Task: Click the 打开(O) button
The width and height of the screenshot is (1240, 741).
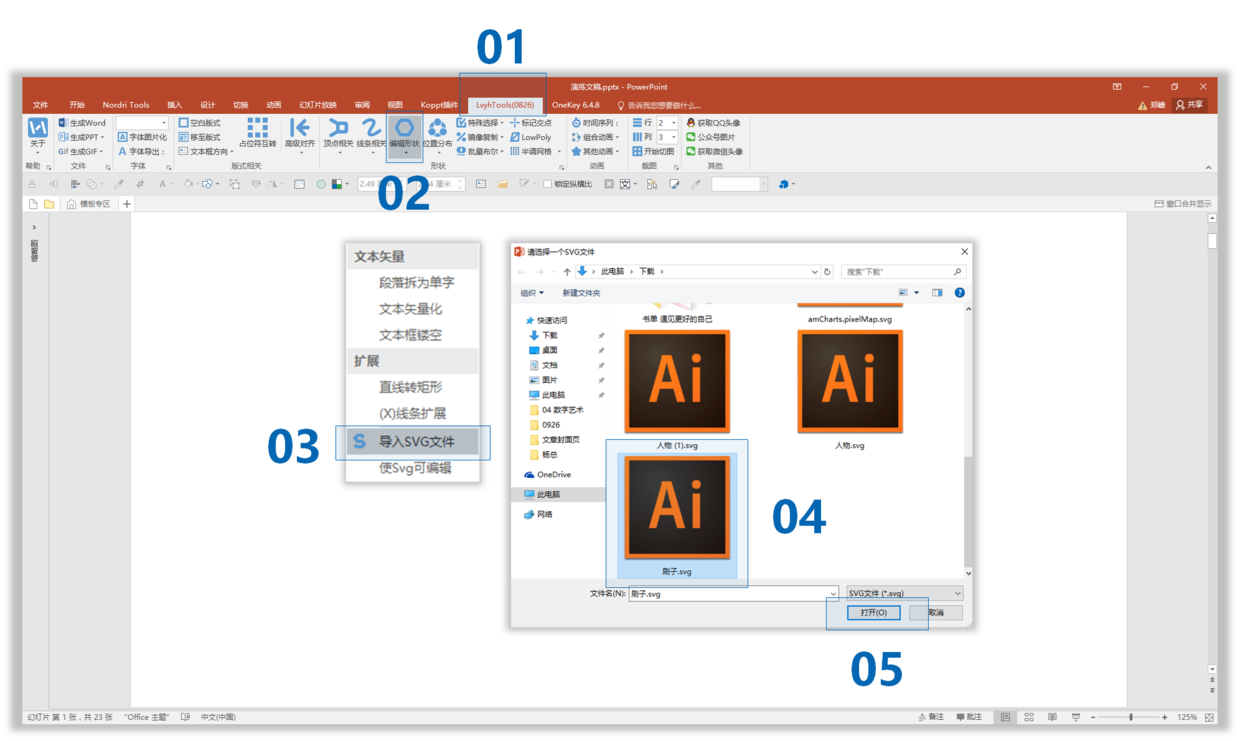Action: (873, 612)
